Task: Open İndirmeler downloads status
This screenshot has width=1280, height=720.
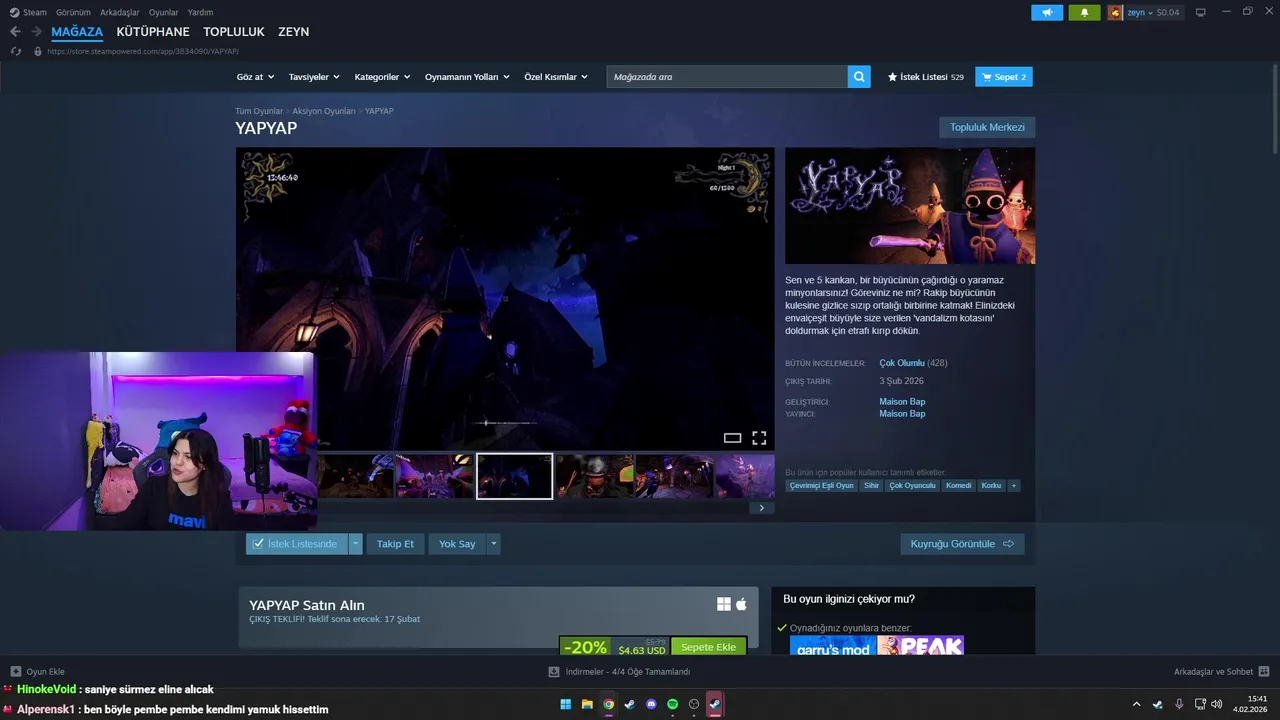Action: pyautogui.click(x=620, y=672)
